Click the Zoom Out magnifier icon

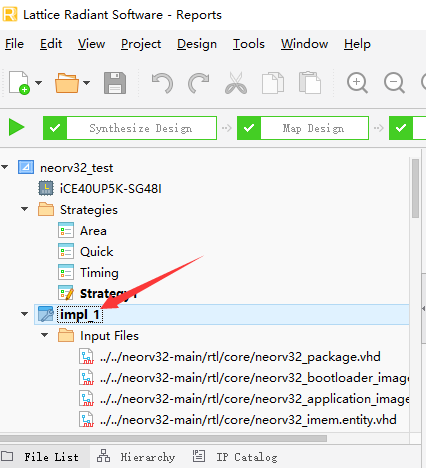pyautogui.click(x=394, y=83)
